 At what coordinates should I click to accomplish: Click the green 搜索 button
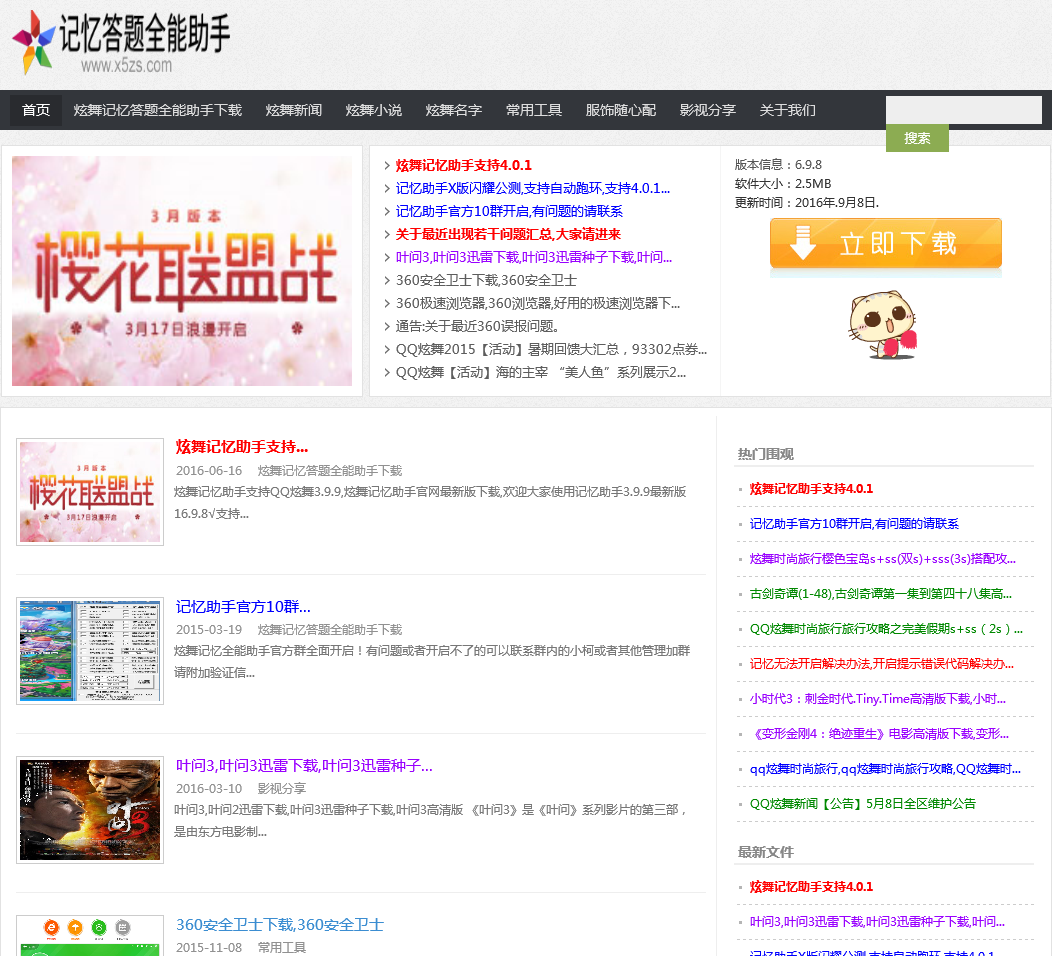[x=917, y=138]
